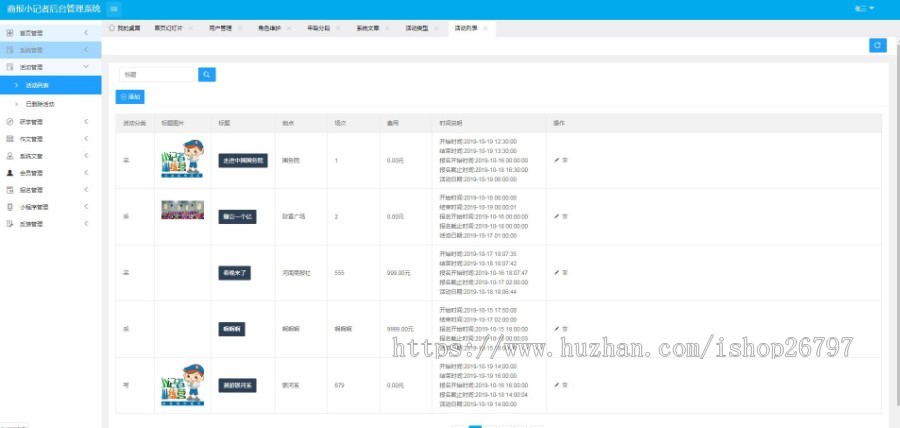Click the highlighted current page number button
900x428 pixels.
coord(475,426)
